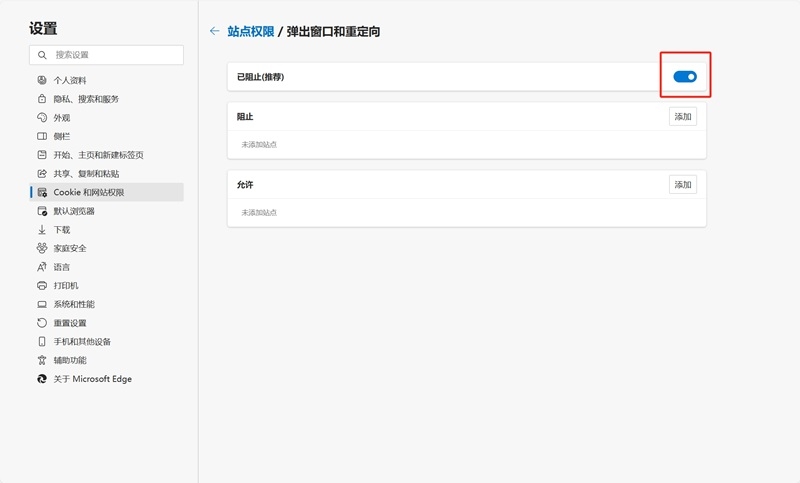The width and height of the screenshot is (800, 483).
Task: Open 关于 Microsoft Edge page
Action: 106,379
